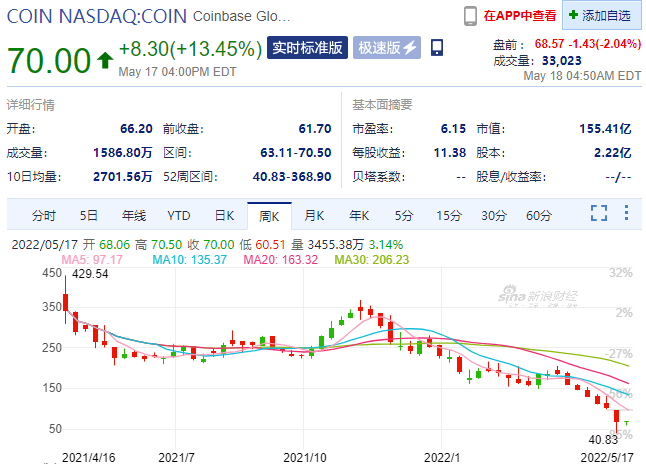This screenshot has height=464, width=646.
Task: Switch to the 分时 tab
Action: [x=44, y=216]
